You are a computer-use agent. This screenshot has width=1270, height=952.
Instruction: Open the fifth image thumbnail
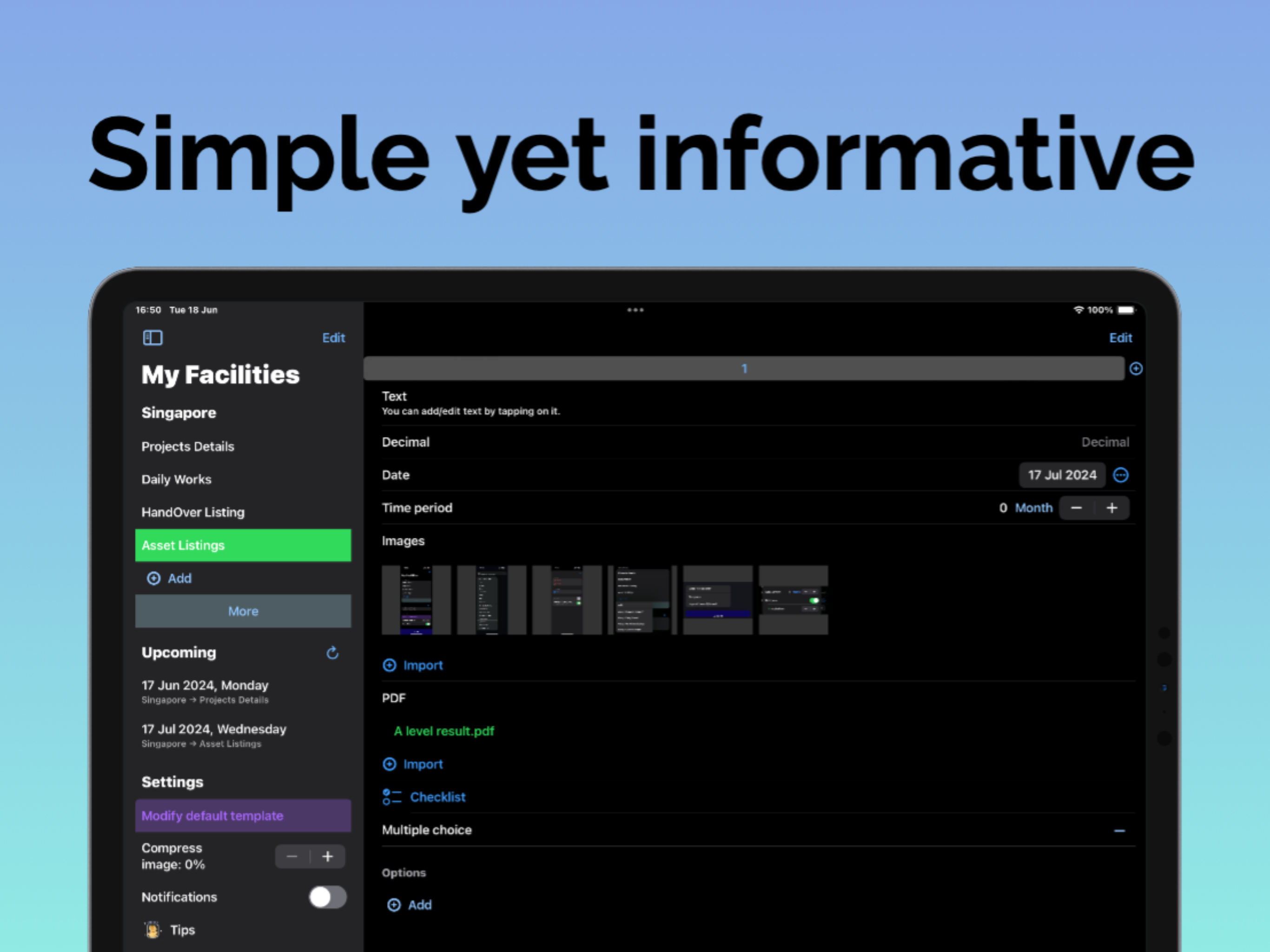718,600
